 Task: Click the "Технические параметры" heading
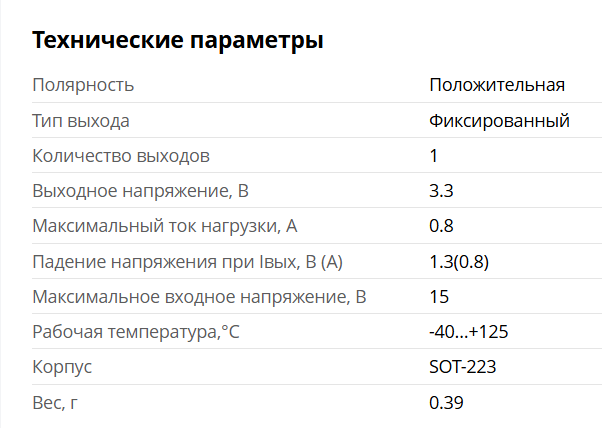tap(178, 41)
